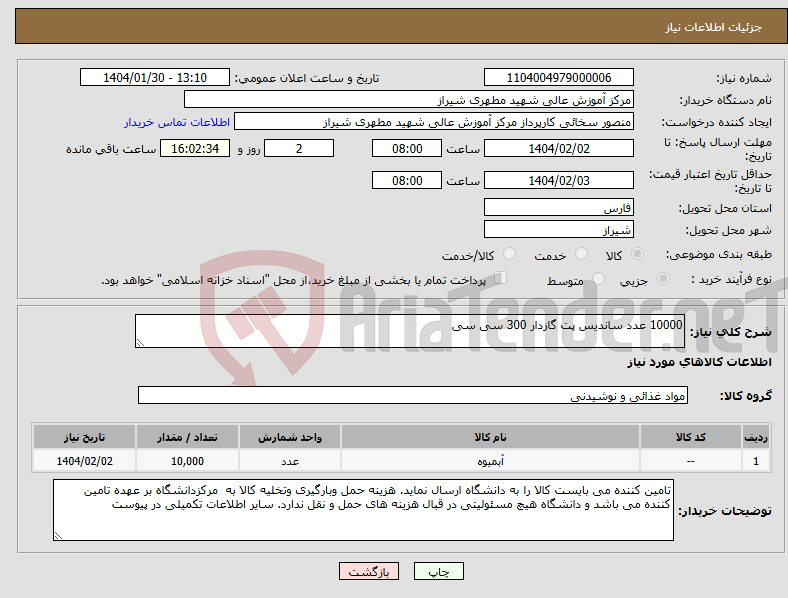Click the buyer organization name field
Screen dimensions: 788x598
tap(409, 99)
